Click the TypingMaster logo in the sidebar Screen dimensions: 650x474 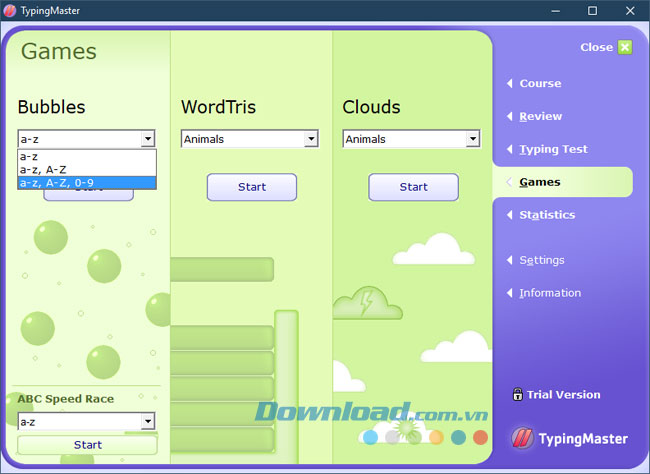[570, 438]
